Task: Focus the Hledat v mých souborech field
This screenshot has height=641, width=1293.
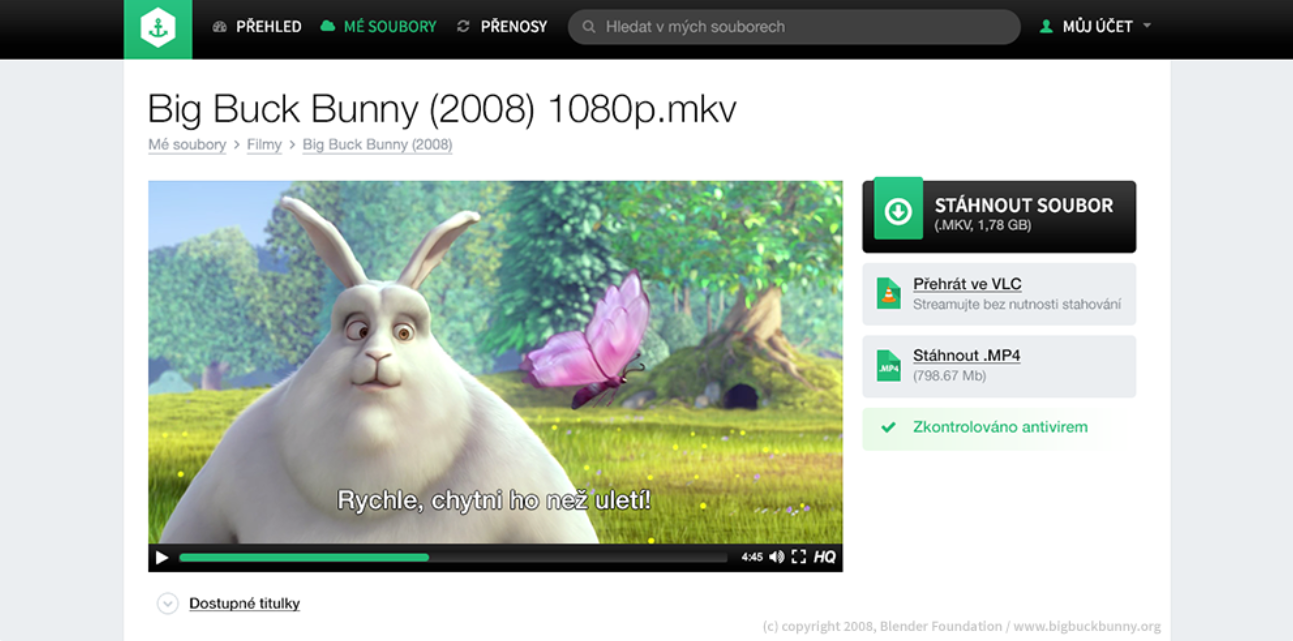Action: point(800,27)
